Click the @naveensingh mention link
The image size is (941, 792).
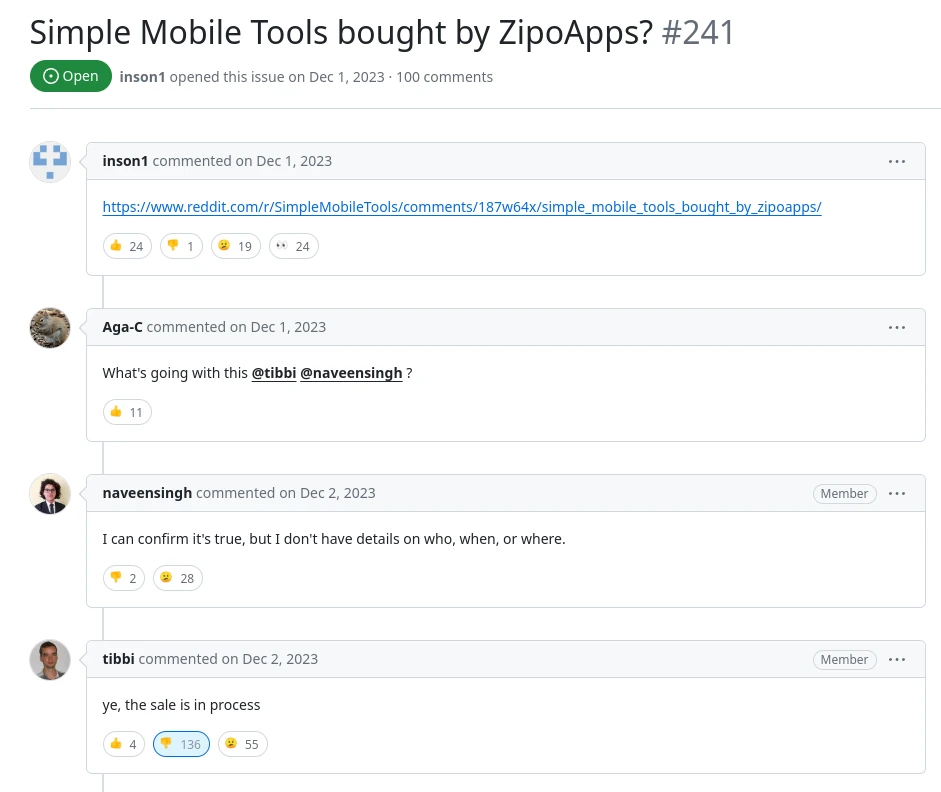[x=351, y=373]
